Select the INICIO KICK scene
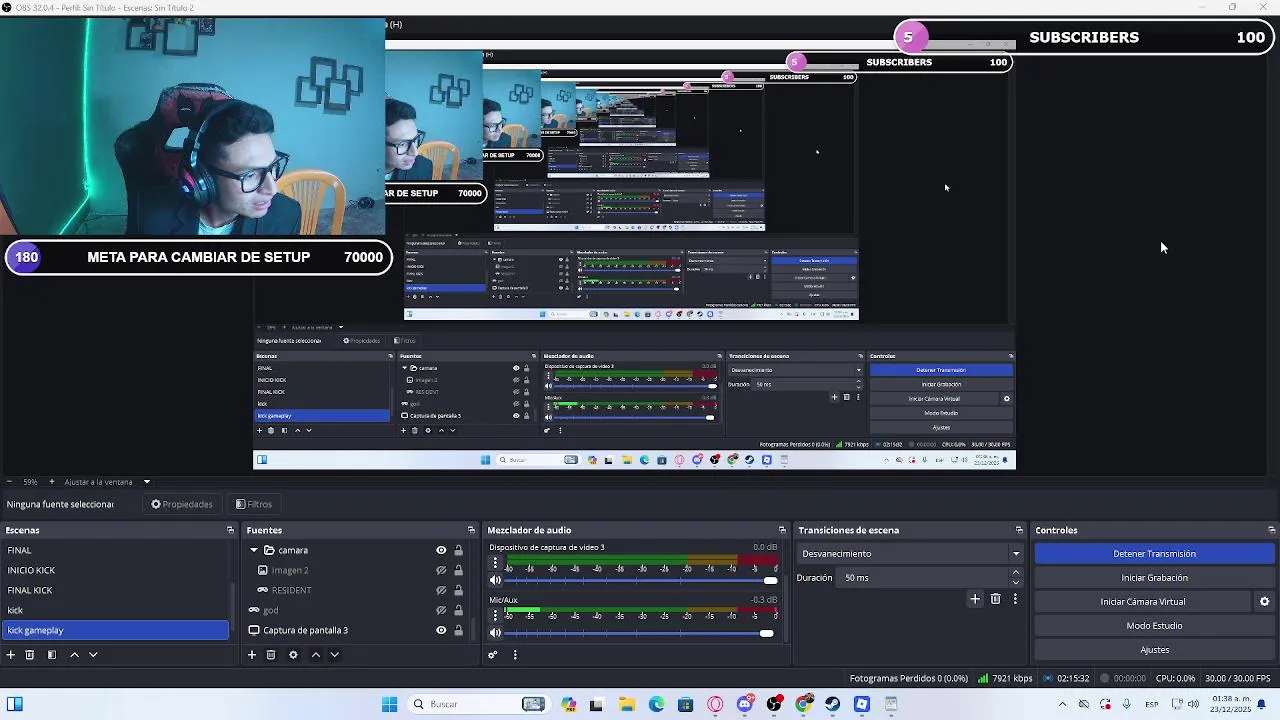 115,570
